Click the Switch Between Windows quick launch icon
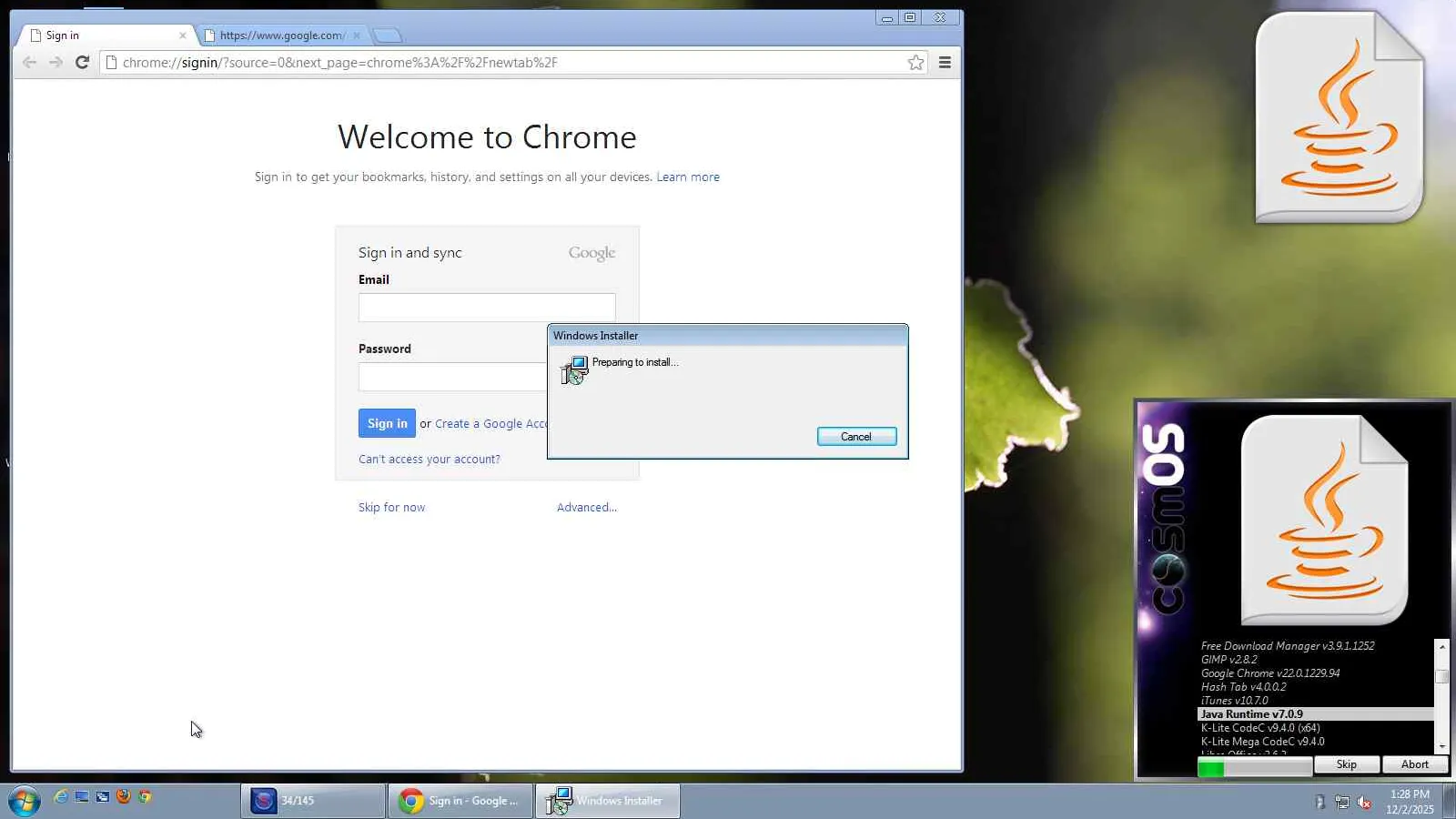This screenshot has height=819, width=1456. point(103,797)
